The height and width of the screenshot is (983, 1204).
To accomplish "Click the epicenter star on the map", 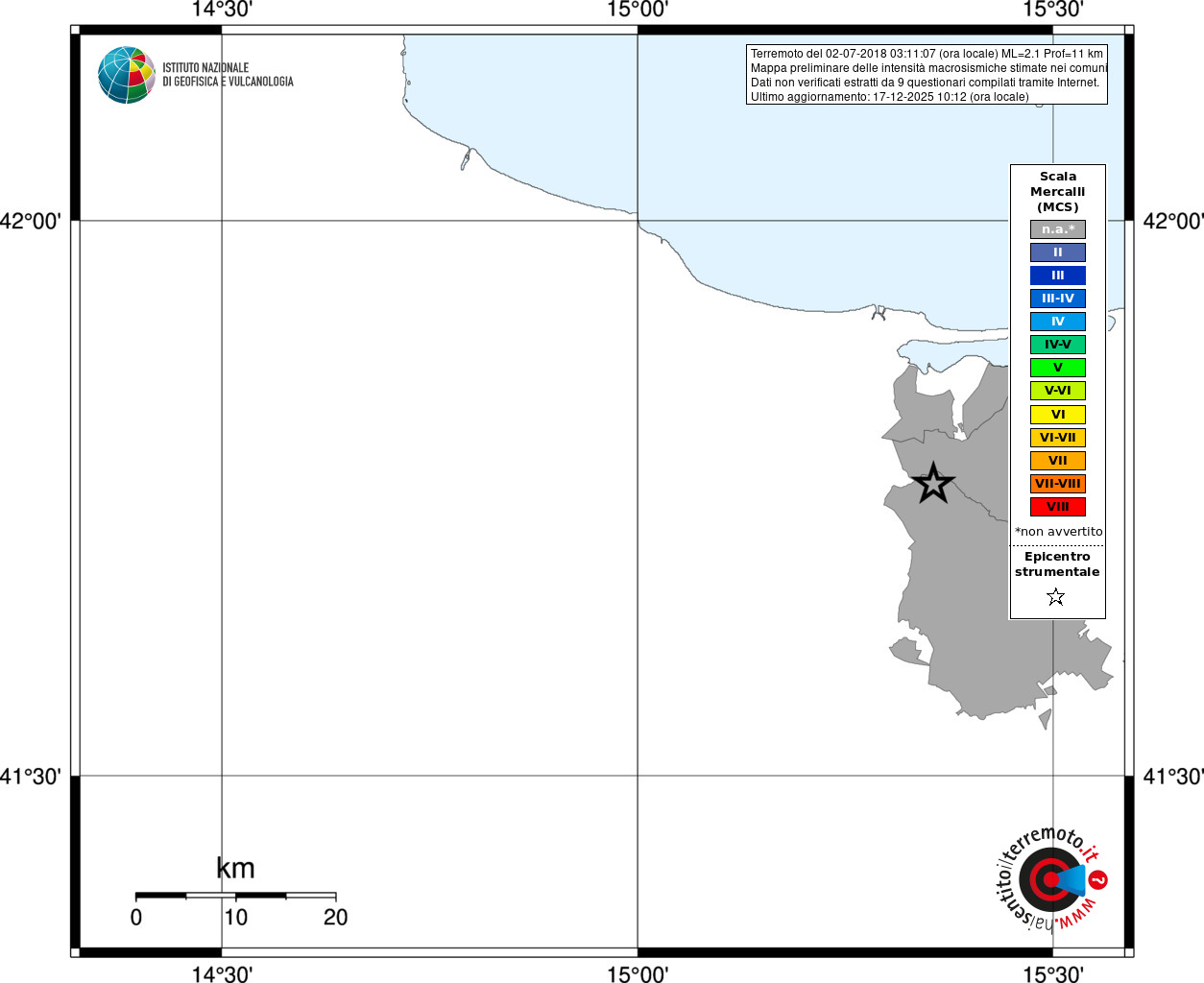I will click(932, 484).
